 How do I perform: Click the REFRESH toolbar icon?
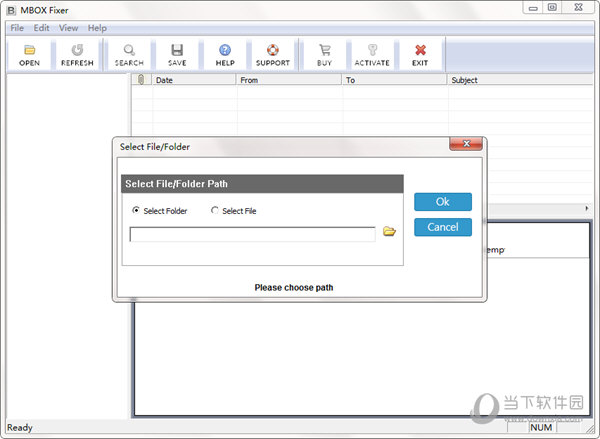77,55
